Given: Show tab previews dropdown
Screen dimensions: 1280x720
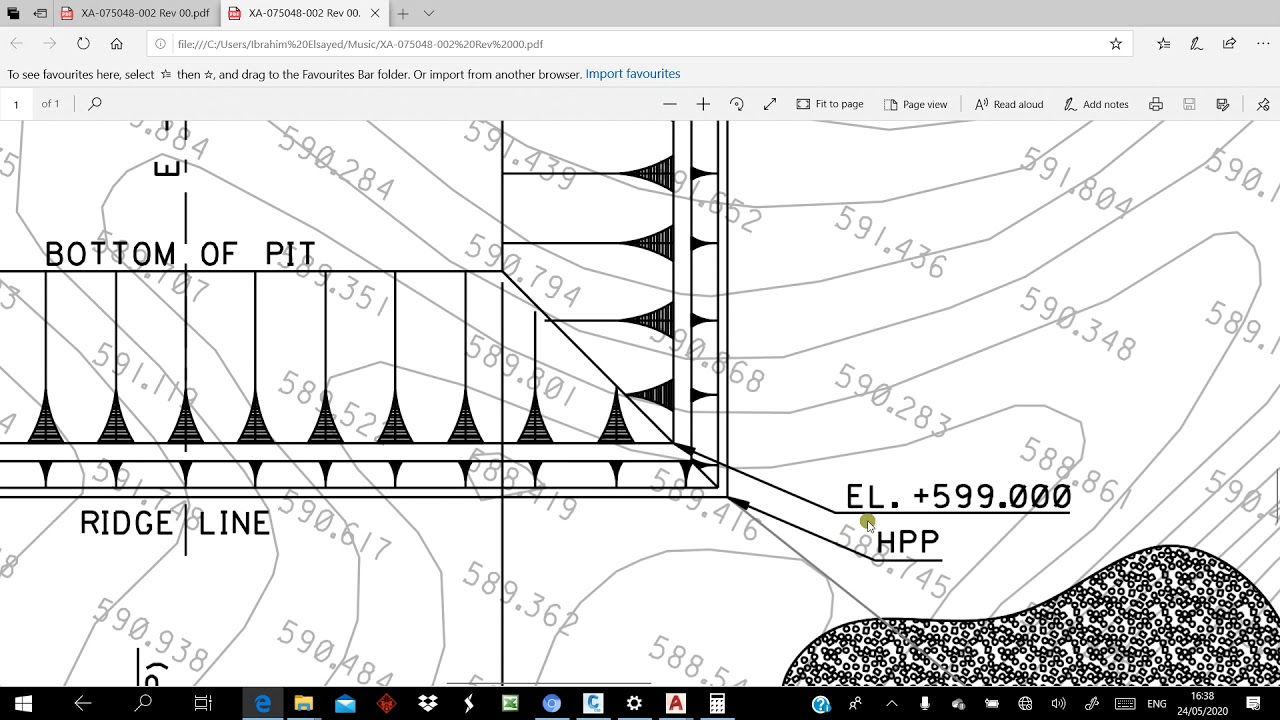Looking at the screenshot, I should [429, 13].
